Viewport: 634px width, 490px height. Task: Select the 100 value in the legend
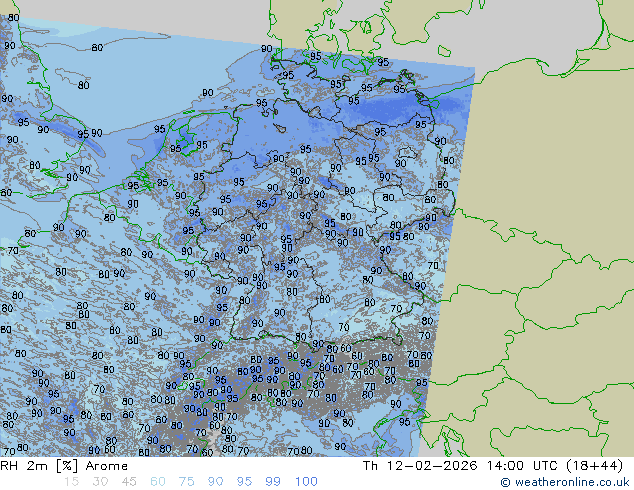[306, 482]
